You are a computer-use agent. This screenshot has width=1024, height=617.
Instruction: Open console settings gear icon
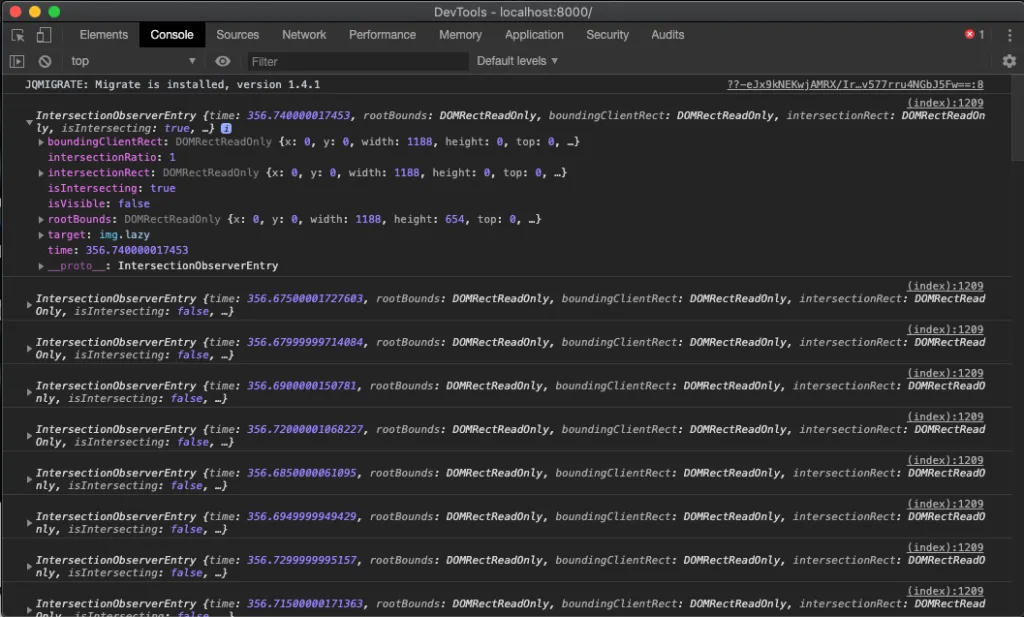(x=1009, y=61)
